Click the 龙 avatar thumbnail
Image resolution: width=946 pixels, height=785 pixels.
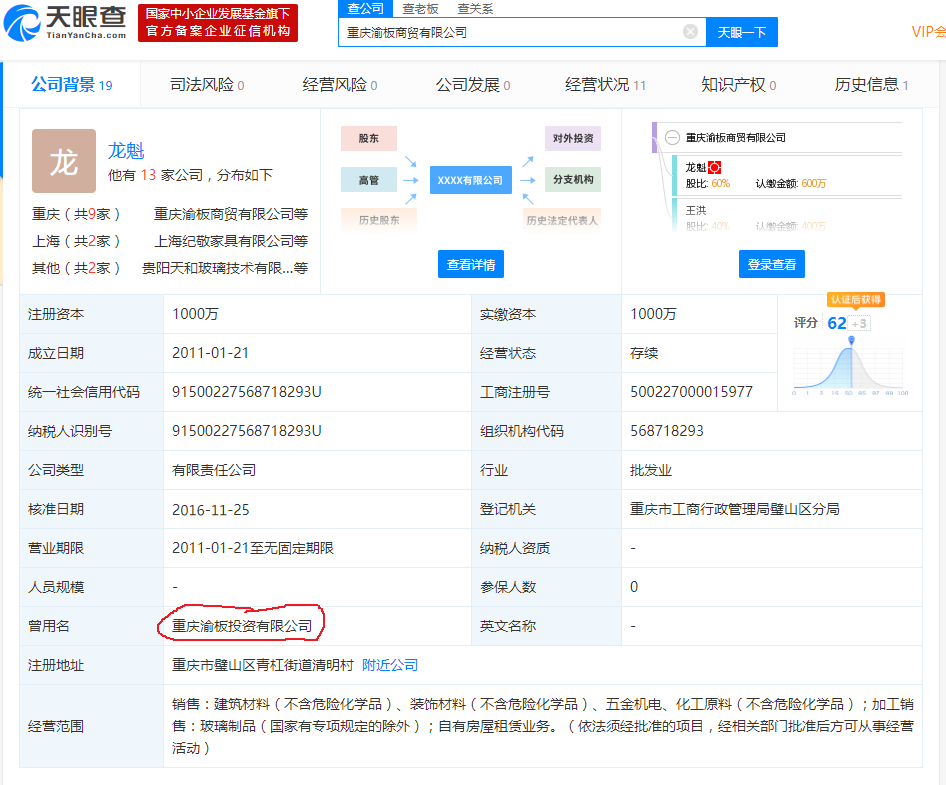click(64, 161)
